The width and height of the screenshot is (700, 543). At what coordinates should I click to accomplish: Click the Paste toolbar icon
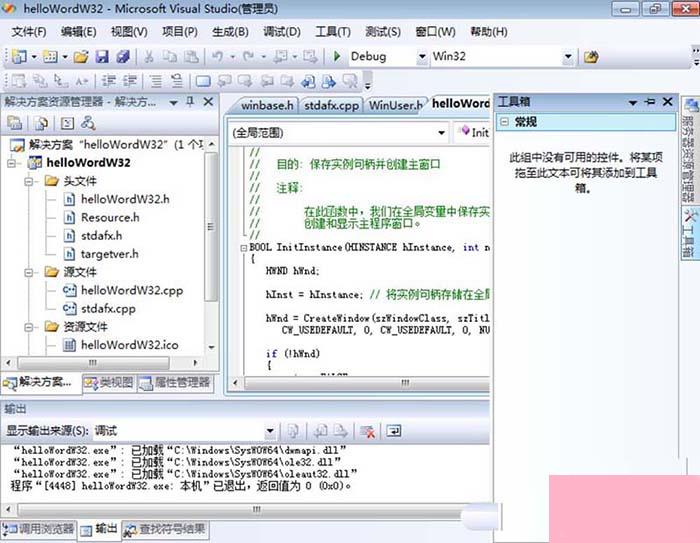click(191, 57)
